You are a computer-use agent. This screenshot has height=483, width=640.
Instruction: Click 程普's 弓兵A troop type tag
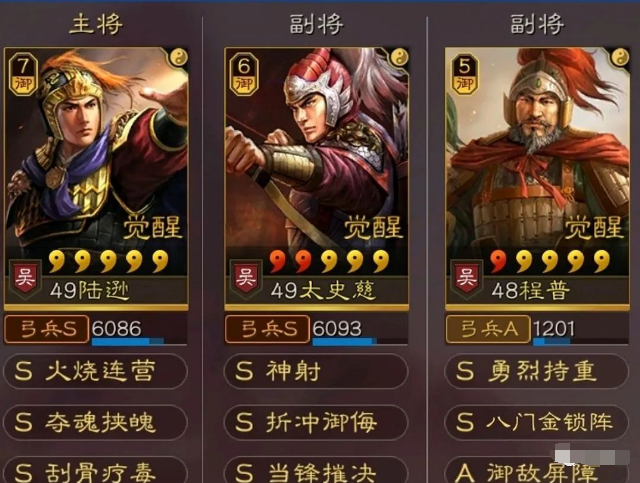pyautogui.click(x=488, y=329)
